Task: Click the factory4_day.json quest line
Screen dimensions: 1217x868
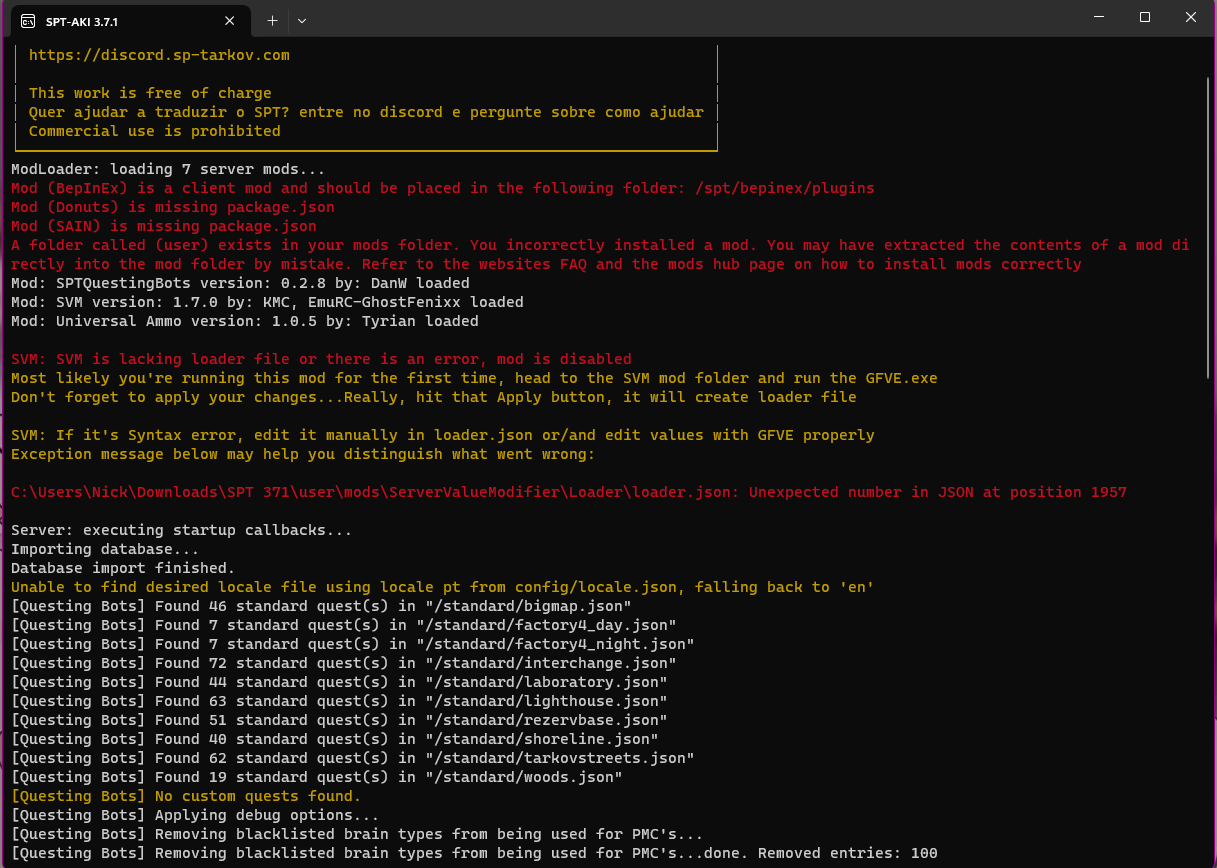Action: 344,625
